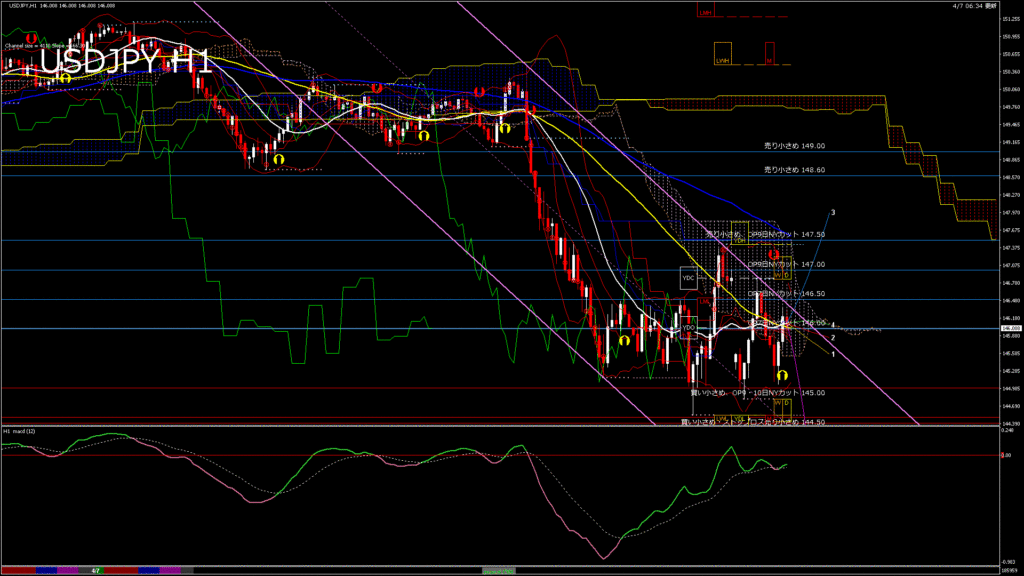Click the YDC marker box on chart
The width and height of the screenshot is (1024, 576).
click(x=688, y=278)
